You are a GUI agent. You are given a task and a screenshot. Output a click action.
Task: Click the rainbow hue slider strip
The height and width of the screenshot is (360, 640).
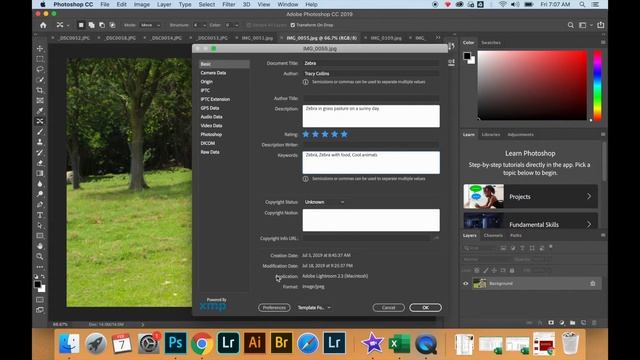click(598, 86)
